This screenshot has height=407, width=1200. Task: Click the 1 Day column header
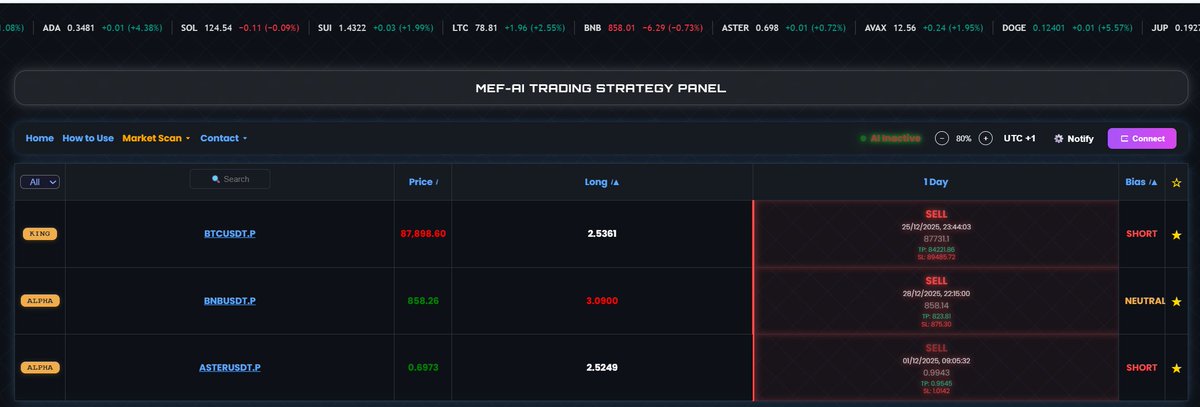click(x=936, y=182)
